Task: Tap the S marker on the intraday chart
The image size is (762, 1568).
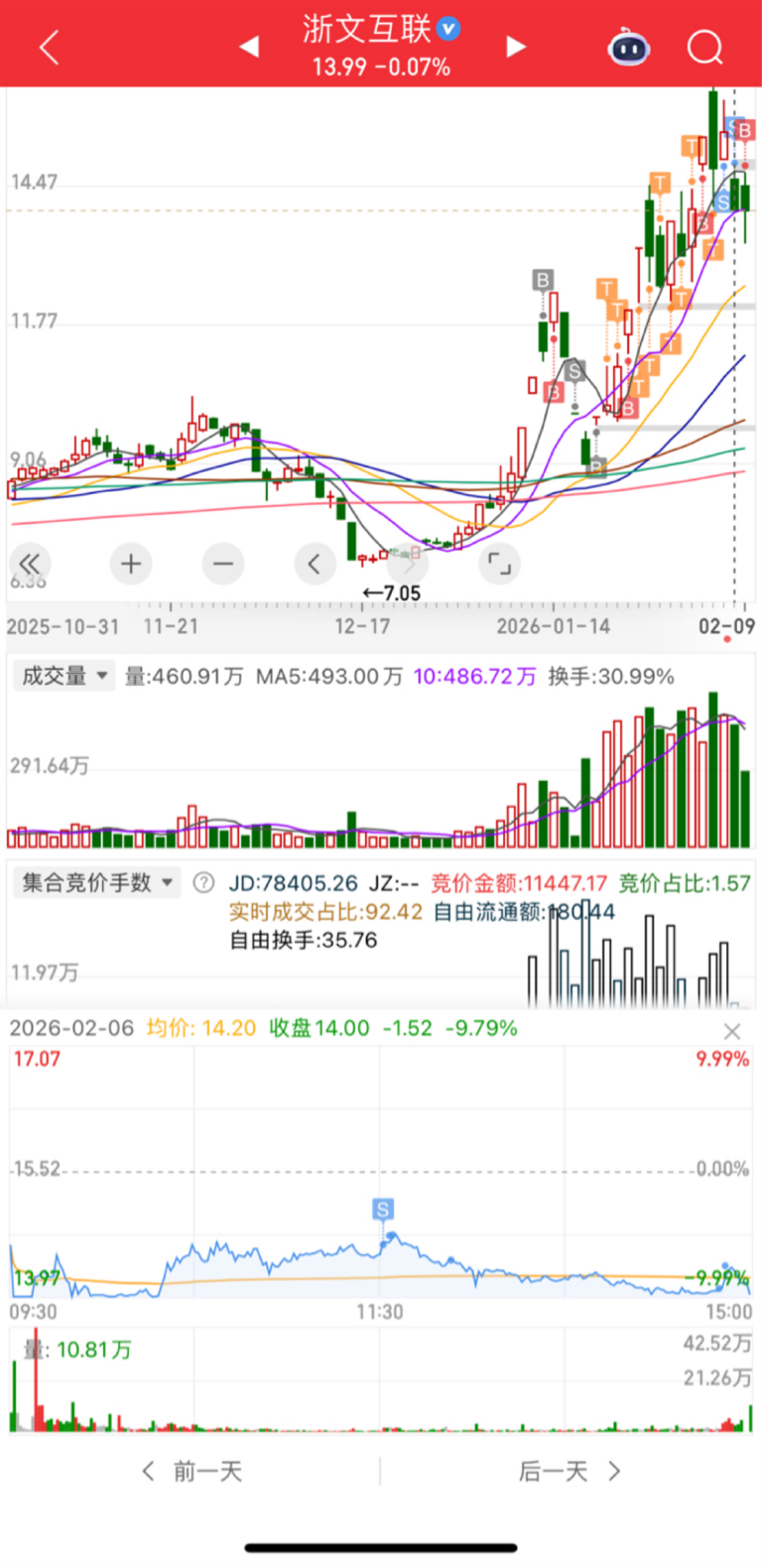Action: tap(383, 1209)
